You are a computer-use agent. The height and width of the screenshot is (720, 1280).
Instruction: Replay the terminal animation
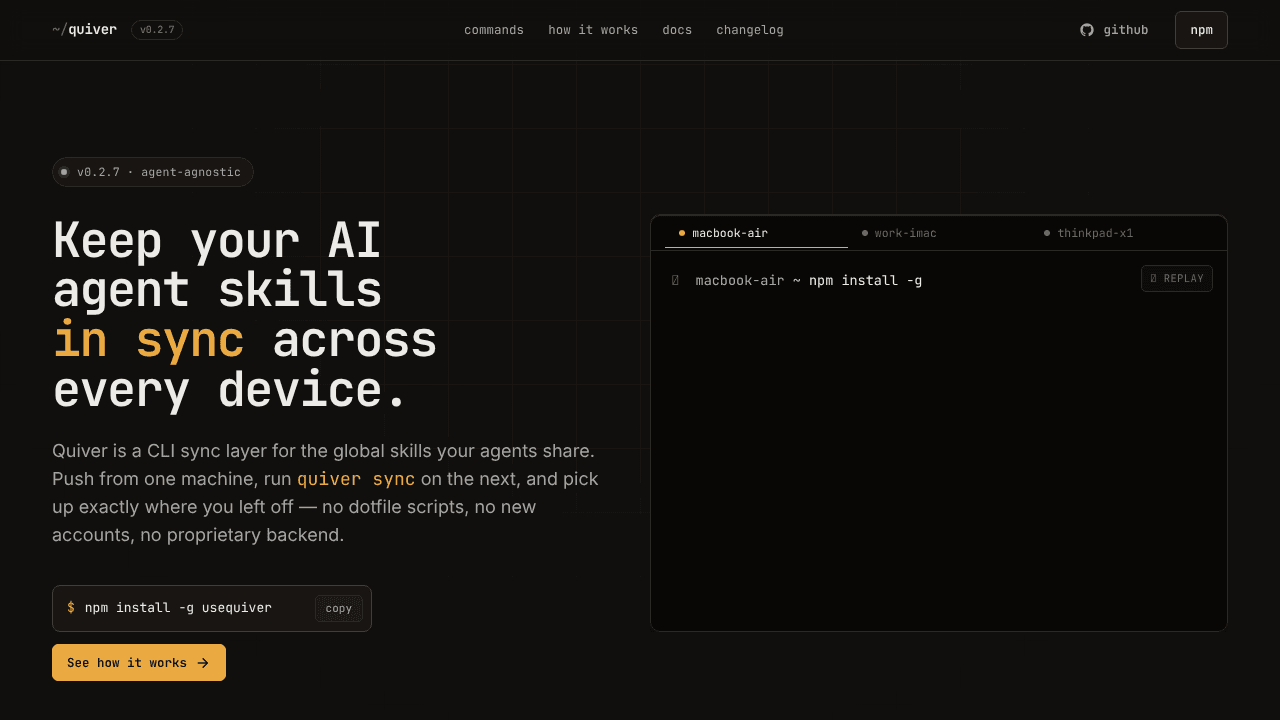pos(1177,279)
